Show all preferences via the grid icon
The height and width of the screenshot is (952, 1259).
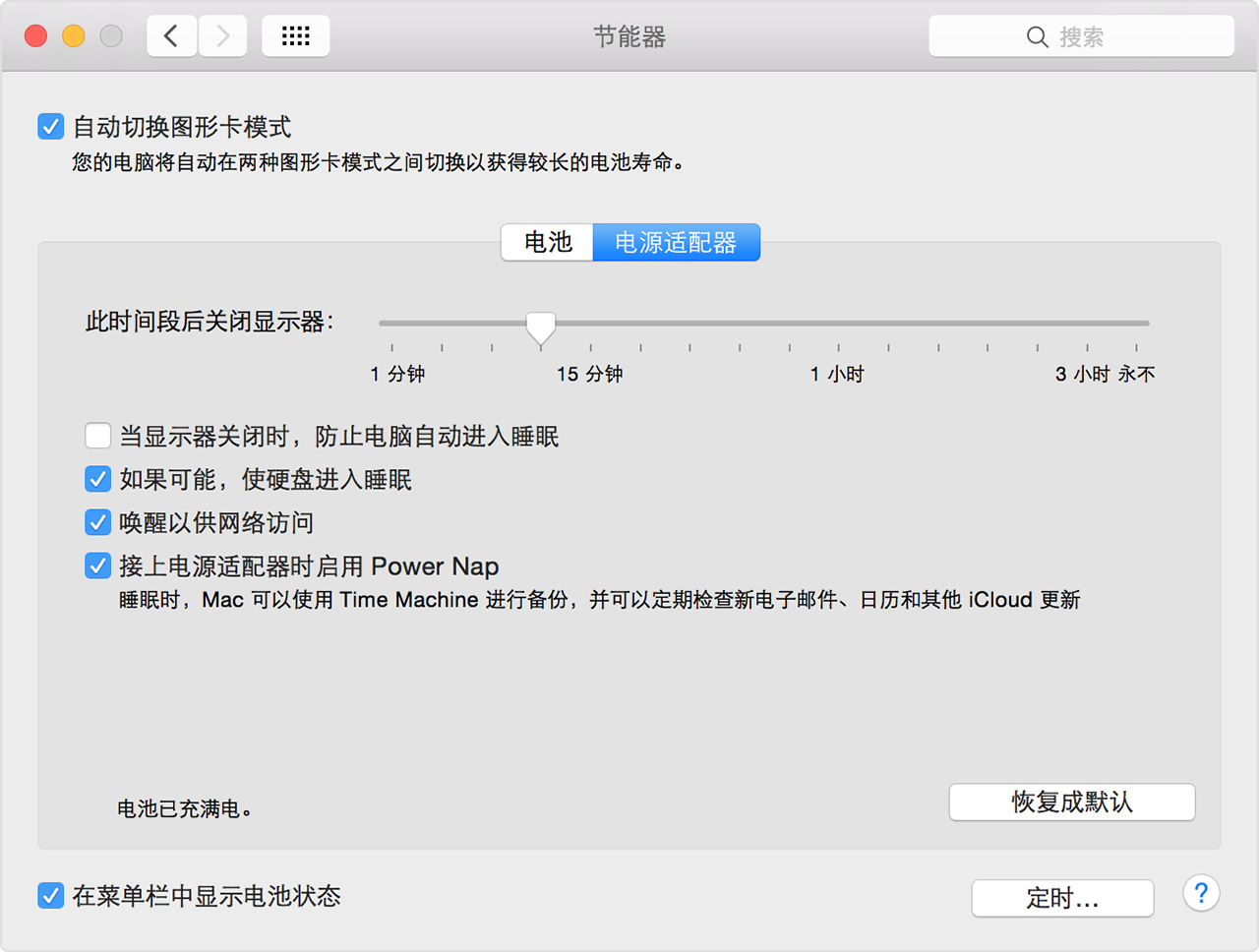pos(295,36)
